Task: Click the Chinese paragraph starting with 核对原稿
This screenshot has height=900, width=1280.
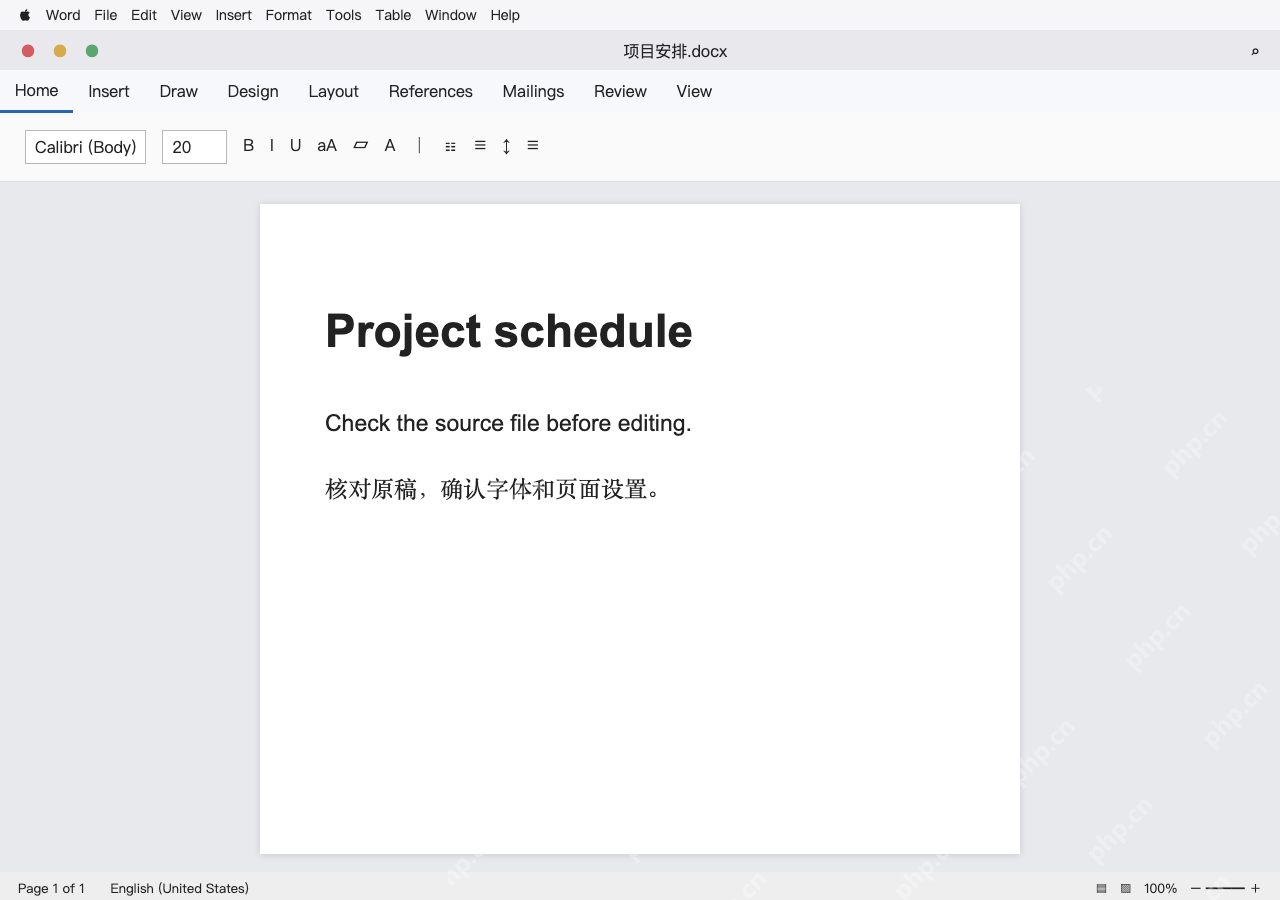Action: [494, 489]
